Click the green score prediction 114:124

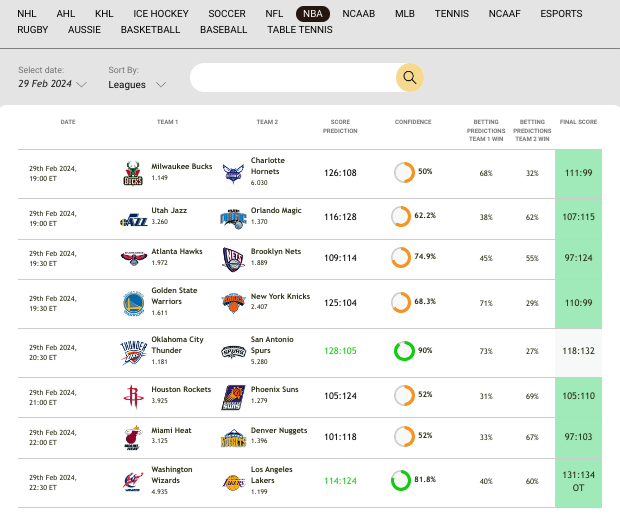coord(340,481)
